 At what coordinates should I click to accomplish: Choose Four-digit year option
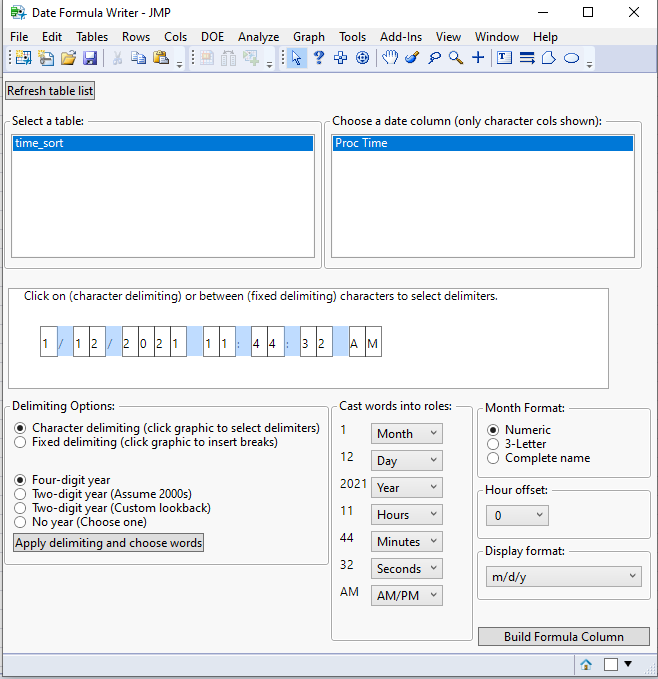tap(20, 480)
